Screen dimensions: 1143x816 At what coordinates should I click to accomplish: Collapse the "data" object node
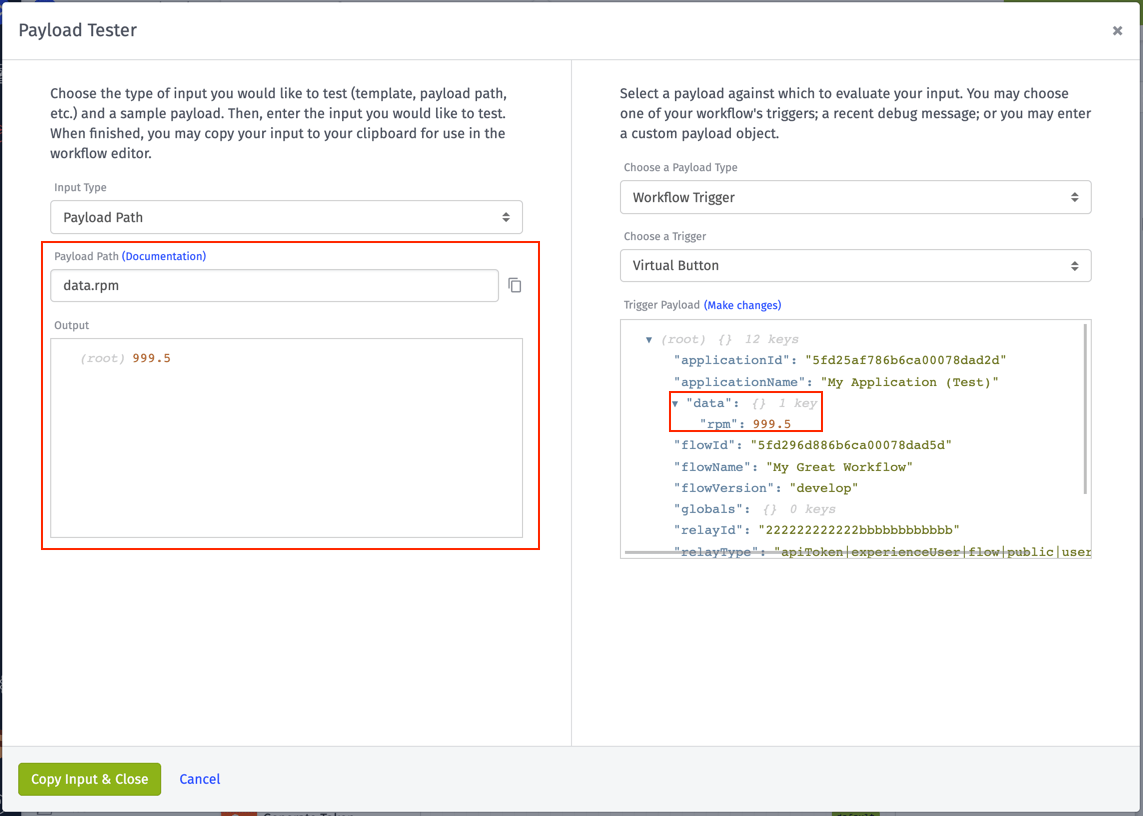(x=675, y=403)
